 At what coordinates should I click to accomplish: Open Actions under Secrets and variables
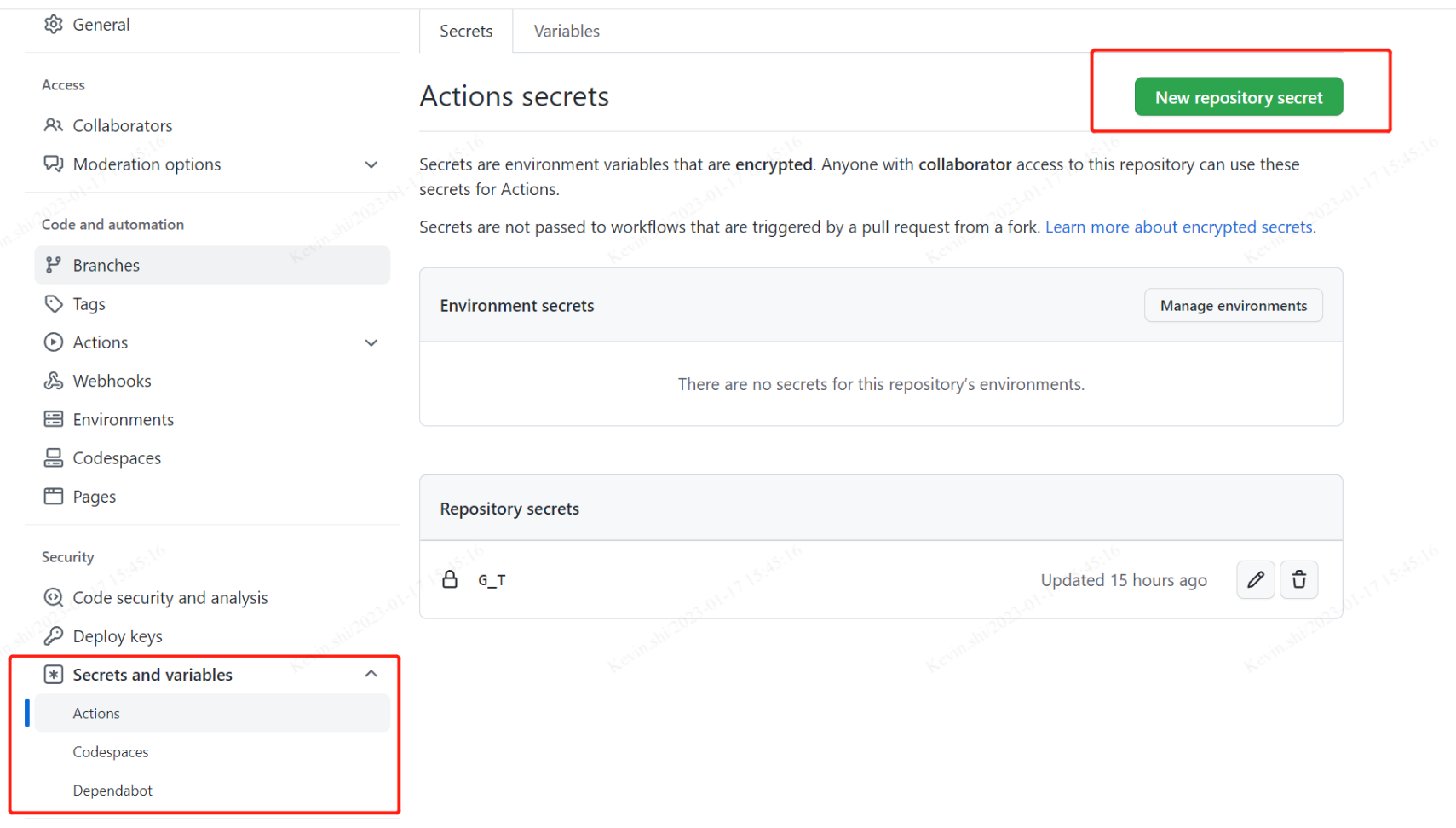coord(212,713)
